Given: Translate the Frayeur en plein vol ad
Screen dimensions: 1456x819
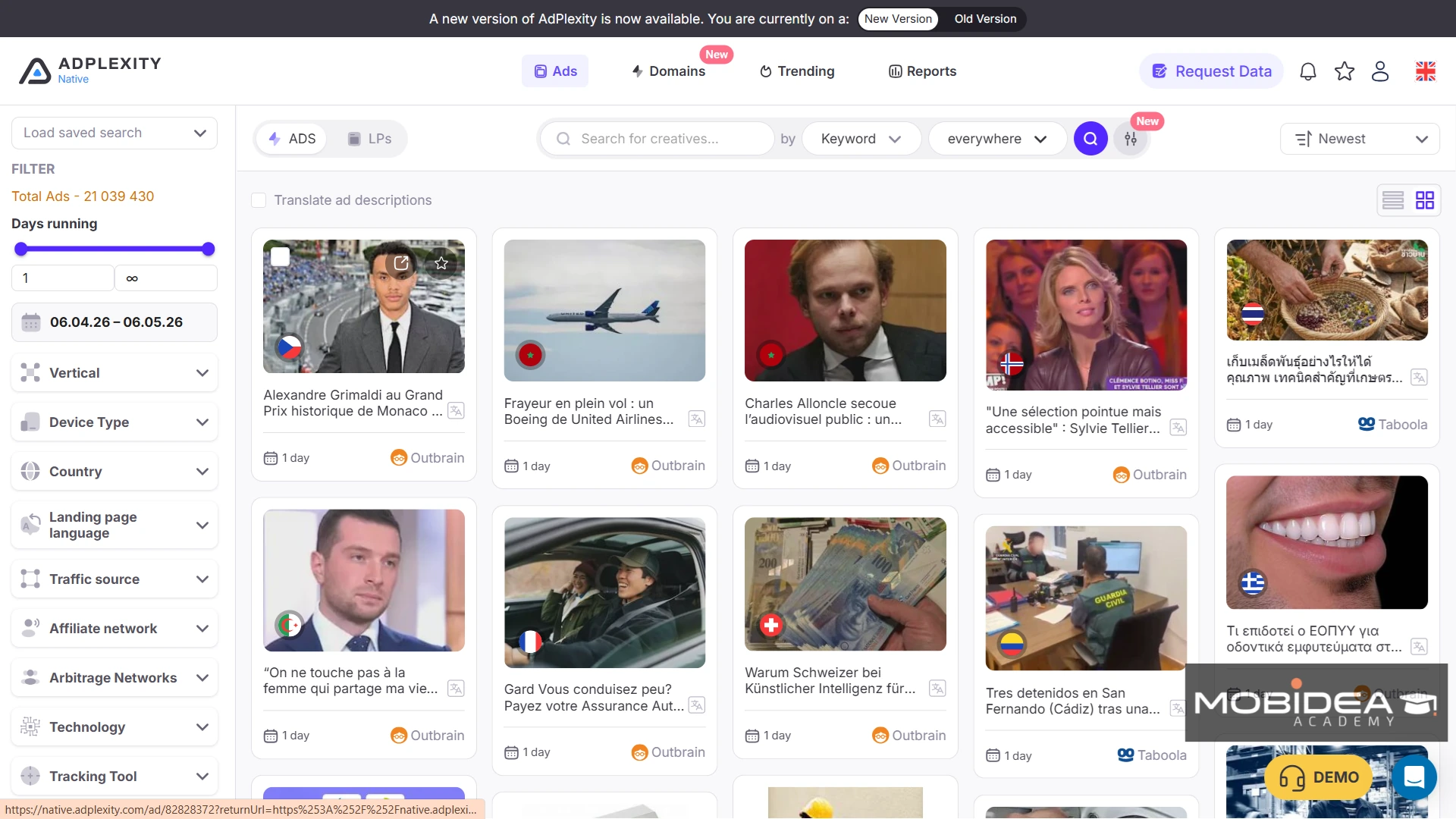Looking at the screenshot, I should tap(697, 419).
